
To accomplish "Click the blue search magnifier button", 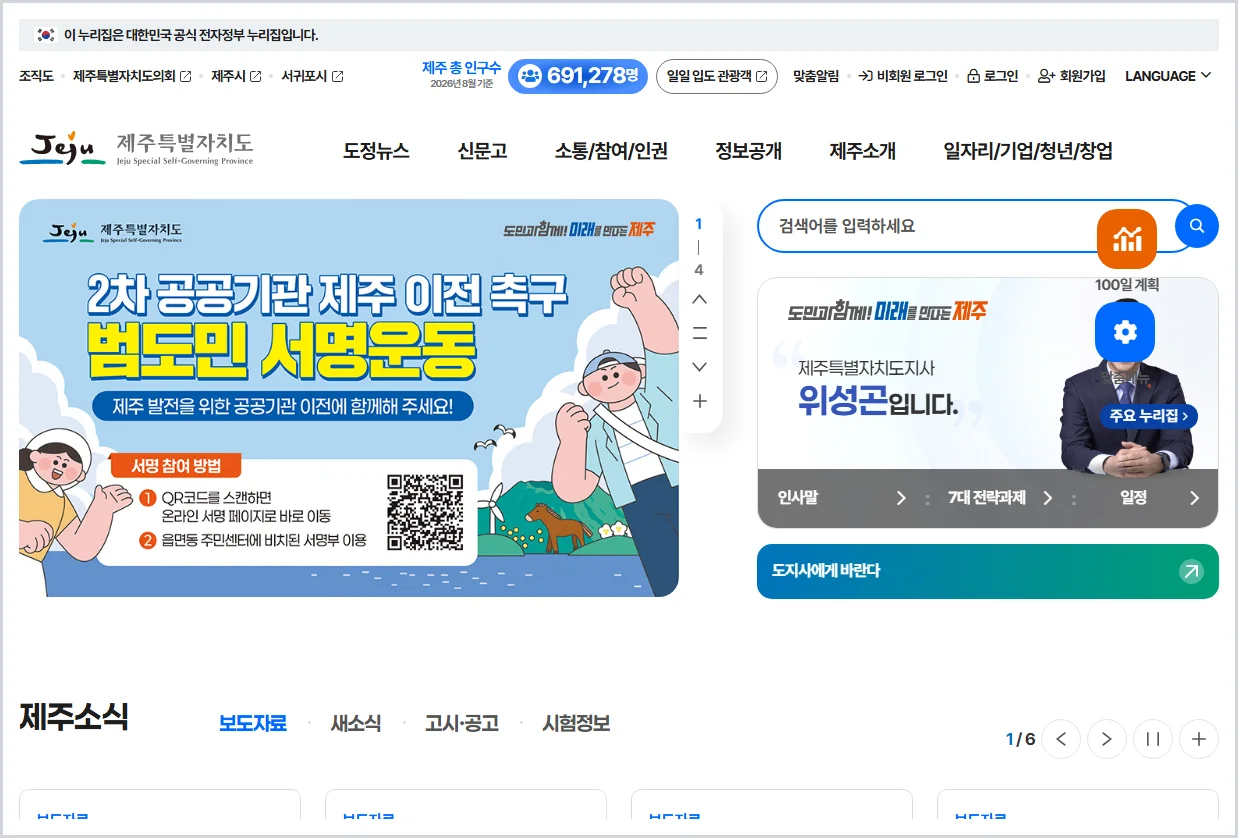I will pos(1197,226).
